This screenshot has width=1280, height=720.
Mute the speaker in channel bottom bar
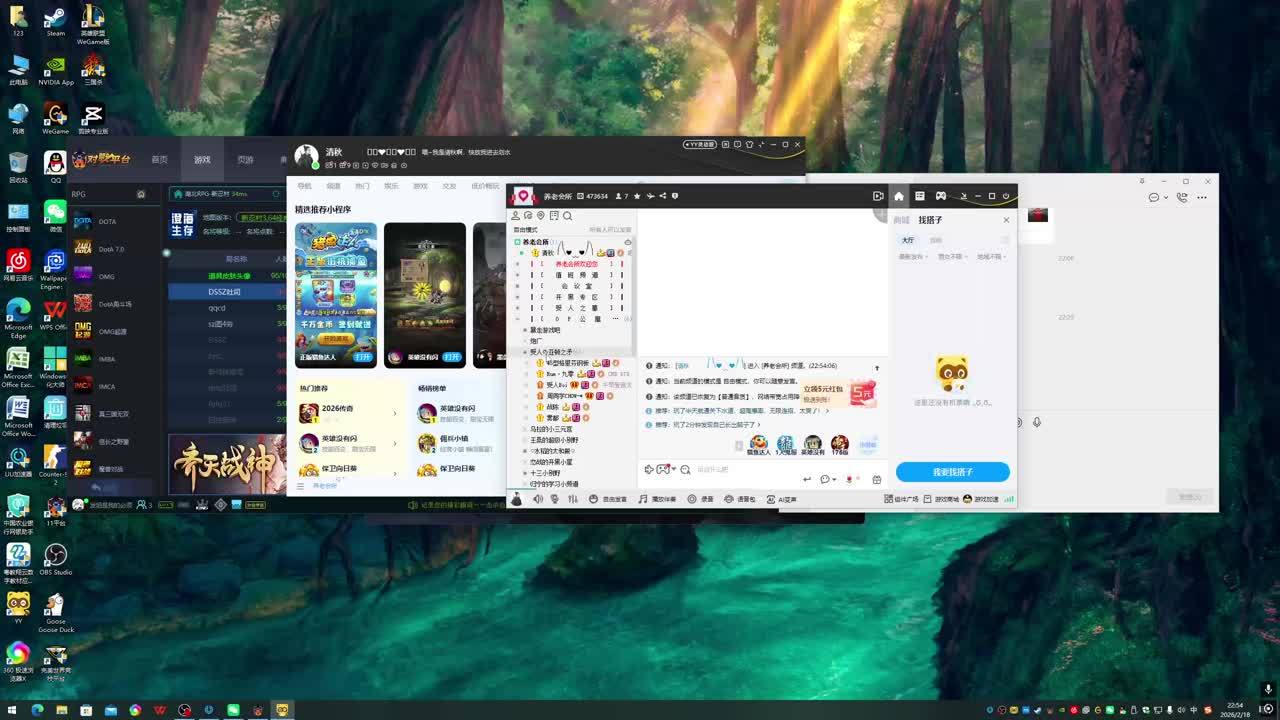[x=538, y=499]
